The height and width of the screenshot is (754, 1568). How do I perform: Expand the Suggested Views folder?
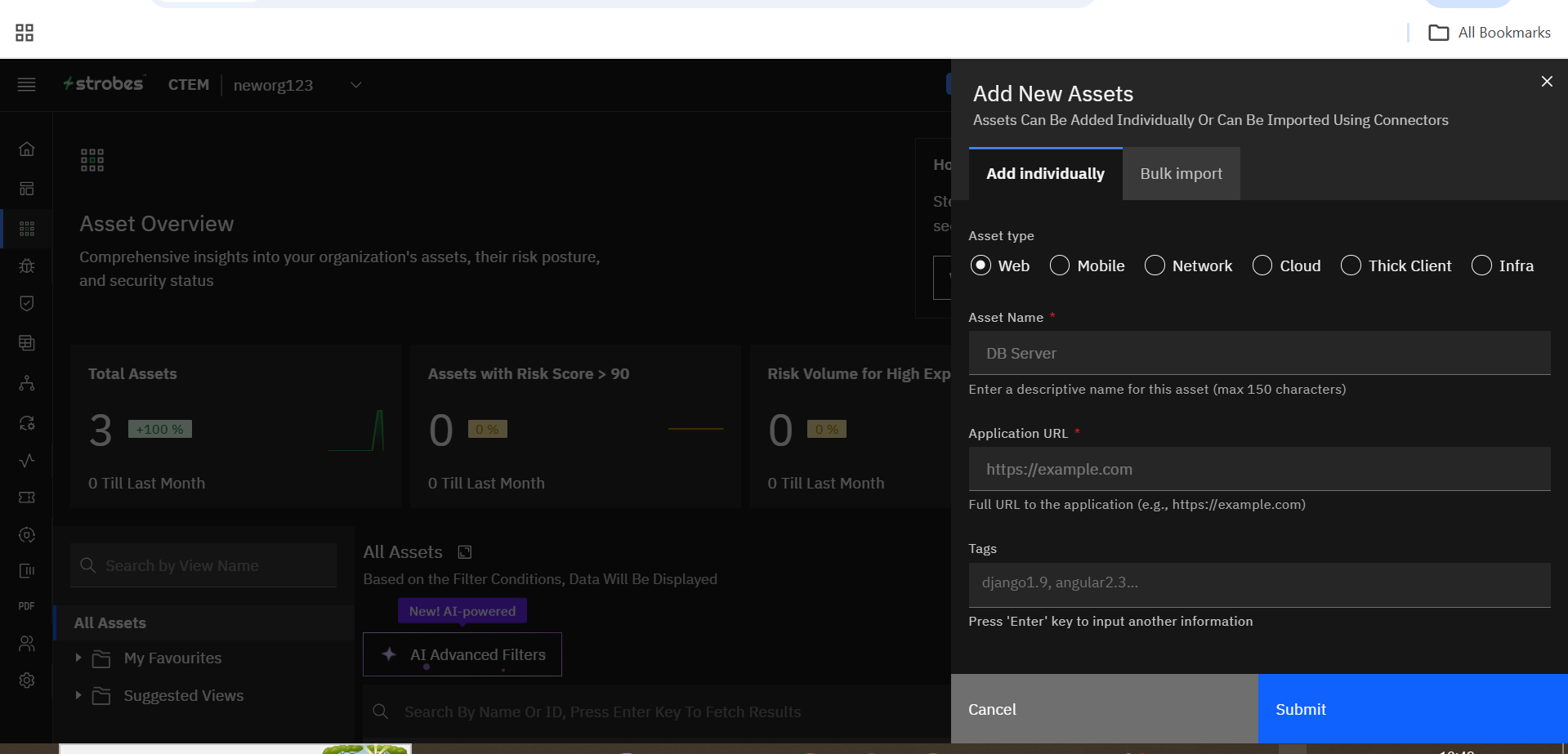[78, 695]
